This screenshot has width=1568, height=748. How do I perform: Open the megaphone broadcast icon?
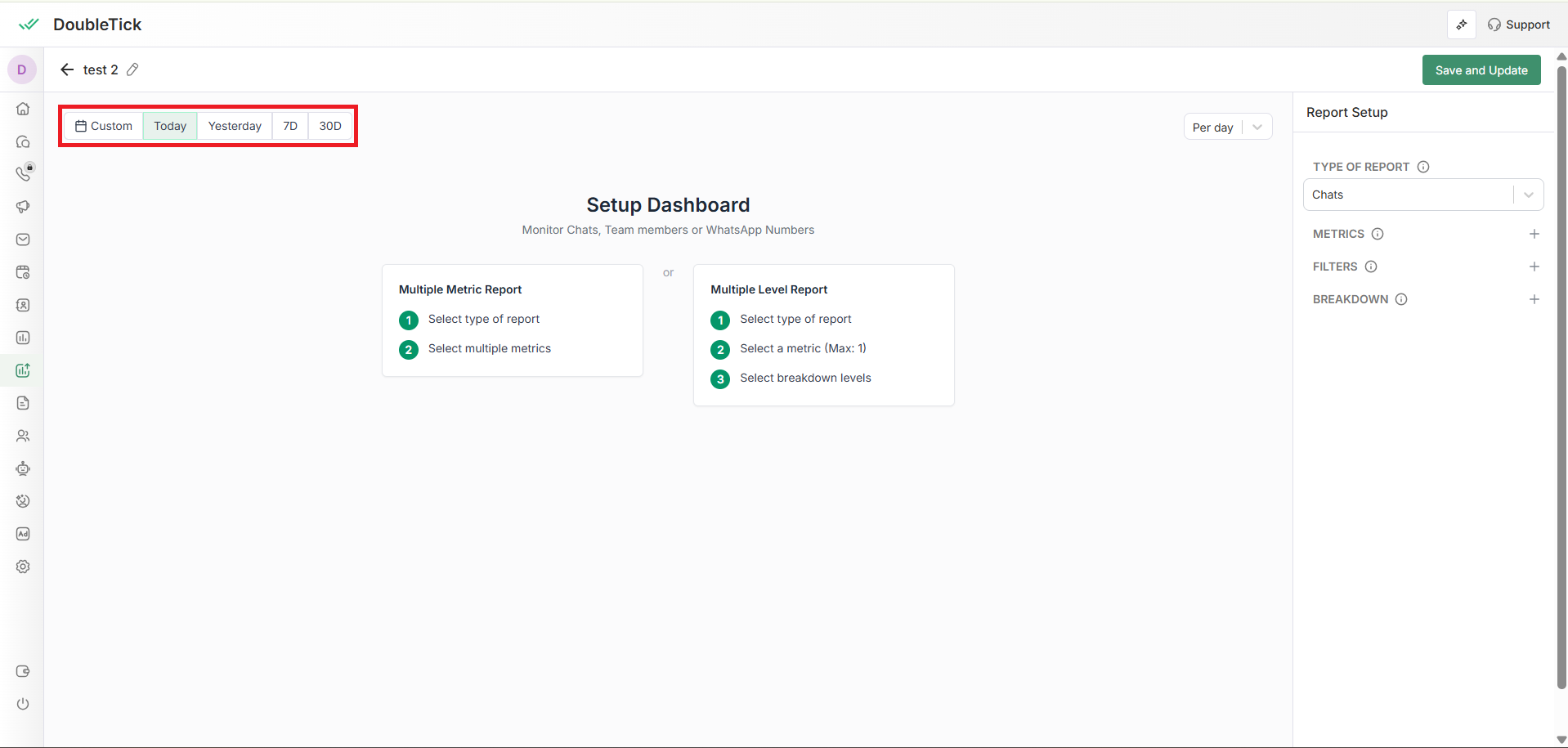[23, 207]
